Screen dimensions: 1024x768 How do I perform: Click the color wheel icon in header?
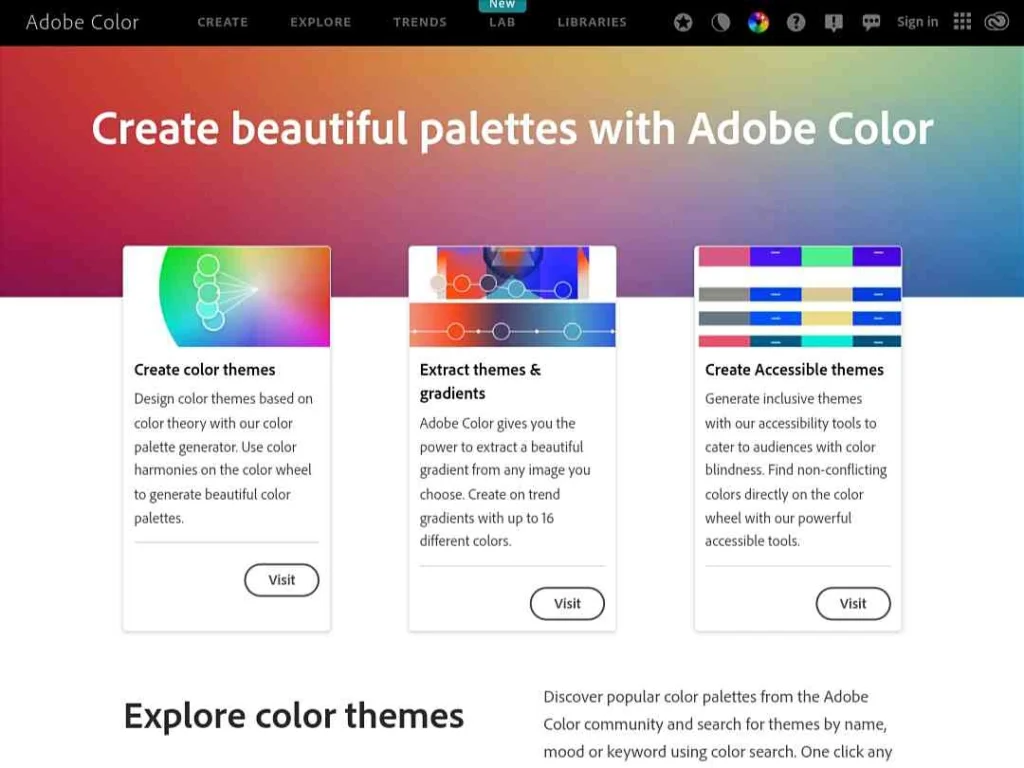[758, 23]
